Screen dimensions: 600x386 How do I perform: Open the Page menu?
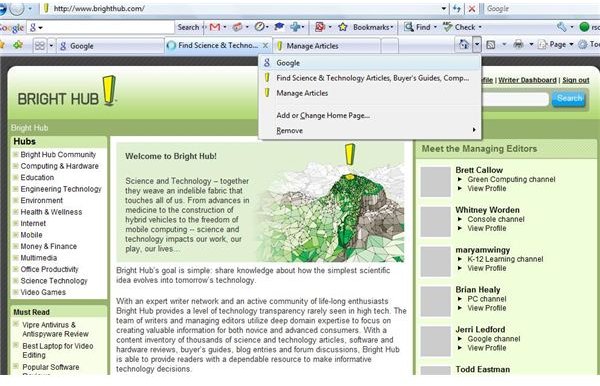(555, 45)
